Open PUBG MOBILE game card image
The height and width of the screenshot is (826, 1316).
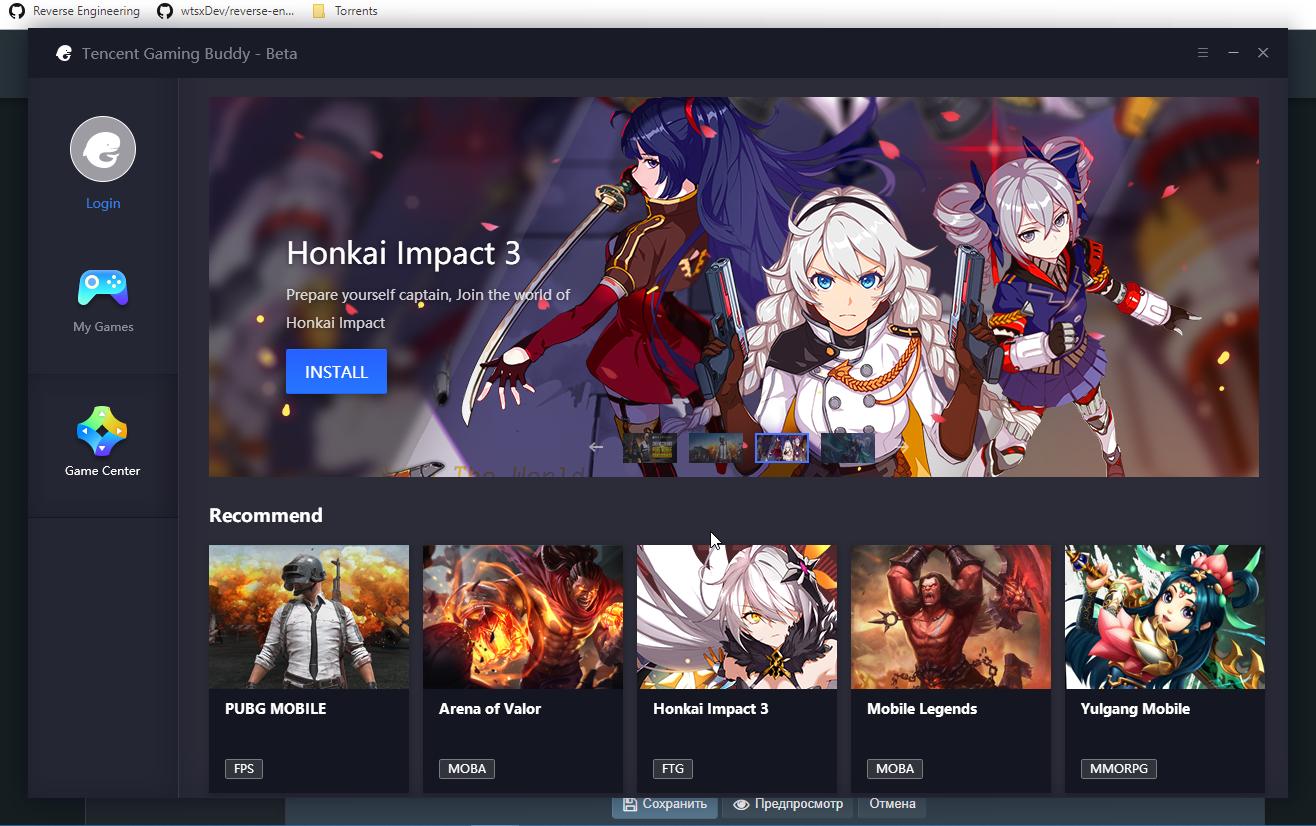point(309,617)
